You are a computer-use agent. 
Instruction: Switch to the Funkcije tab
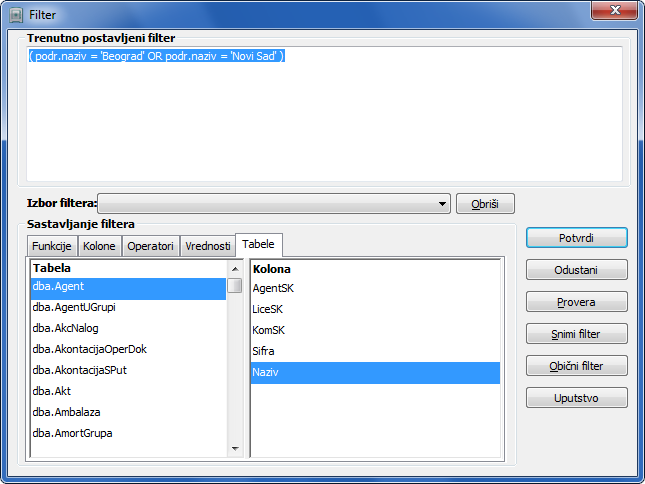point(51,246)
